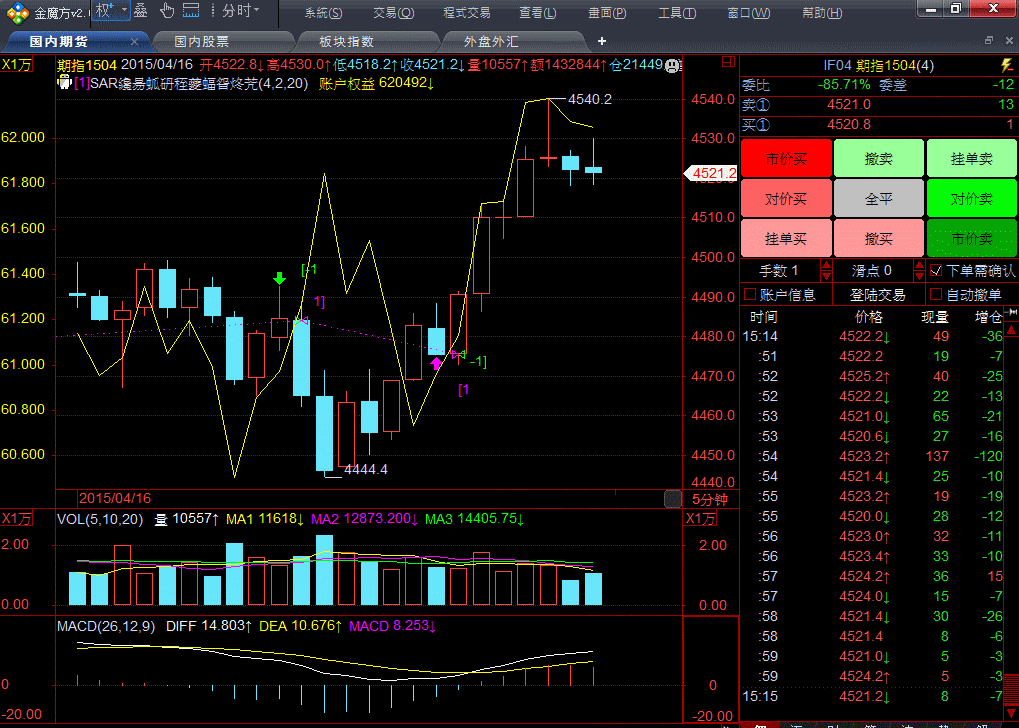Open the 工具(T) menu
Viewport: 1019px width, 728px height.
[677, 12]
